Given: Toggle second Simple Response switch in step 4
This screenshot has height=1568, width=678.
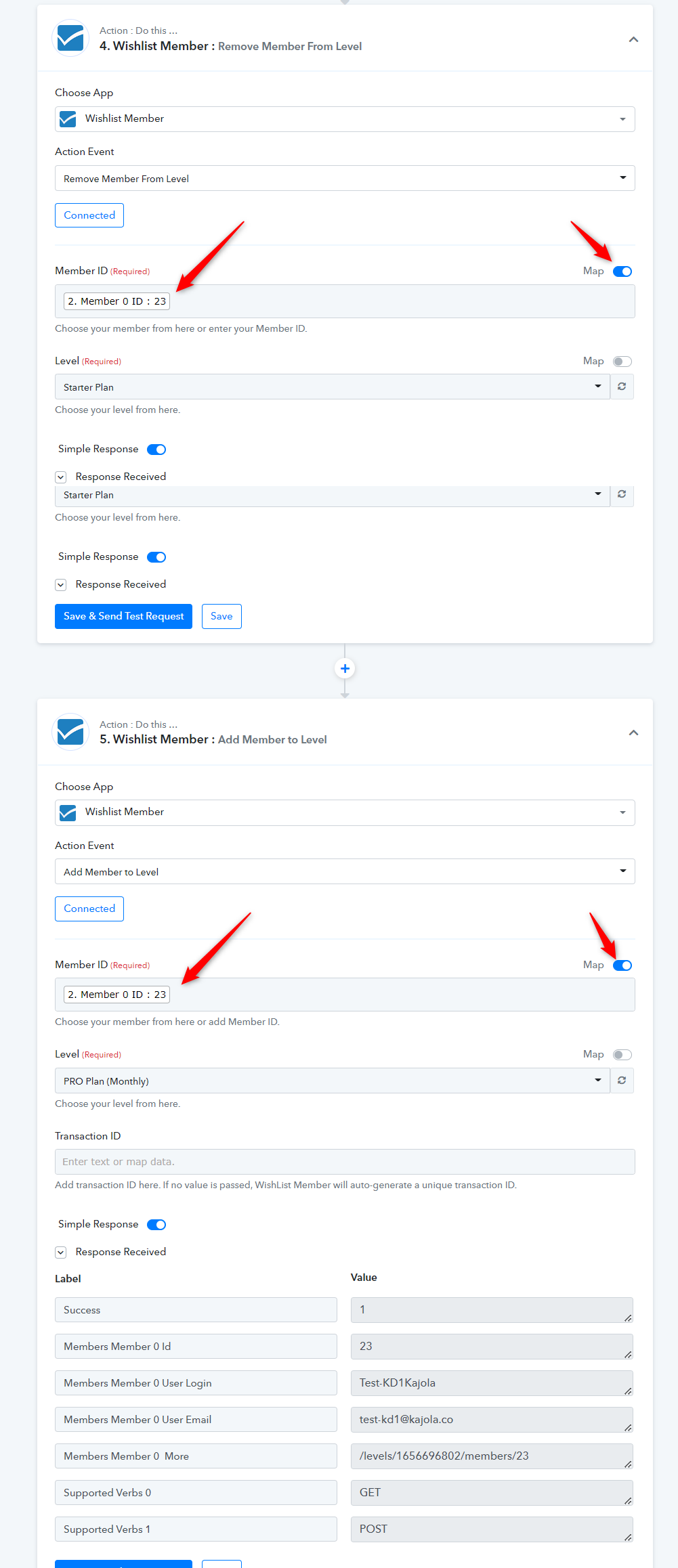Looking at the screenshot, I should click(x=156, y=557).
